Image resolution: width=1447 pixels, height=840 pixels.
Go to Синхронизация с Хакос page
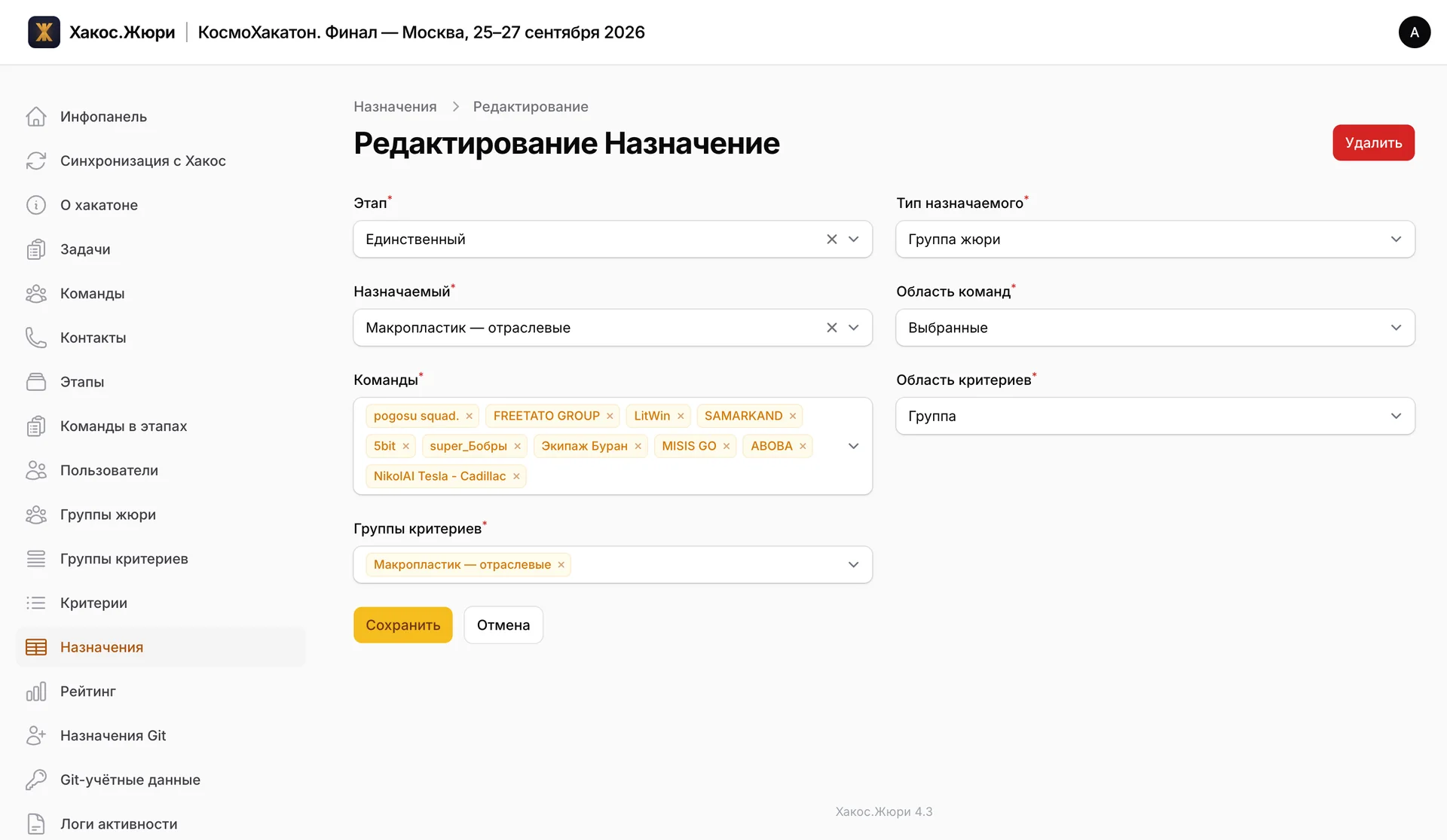click(x=161, y=160)
